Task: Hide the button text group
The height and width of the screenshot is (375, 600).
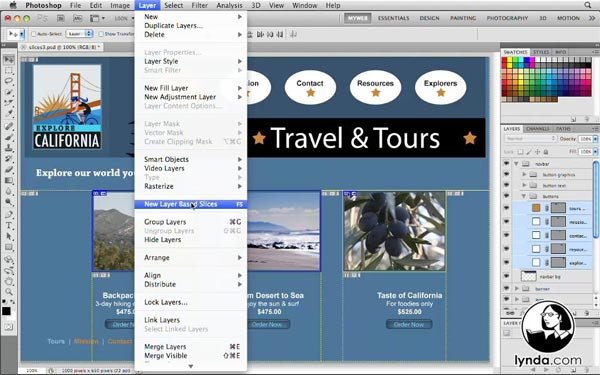Action: pyautogui.click(x=507, y=185)
